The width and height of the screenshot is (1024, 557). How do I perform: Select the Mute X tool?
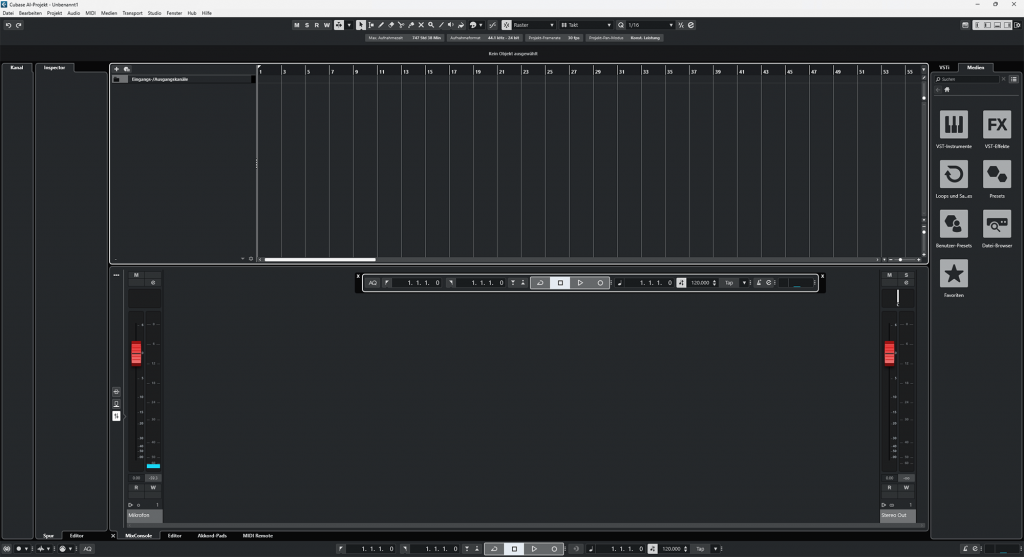421,25
